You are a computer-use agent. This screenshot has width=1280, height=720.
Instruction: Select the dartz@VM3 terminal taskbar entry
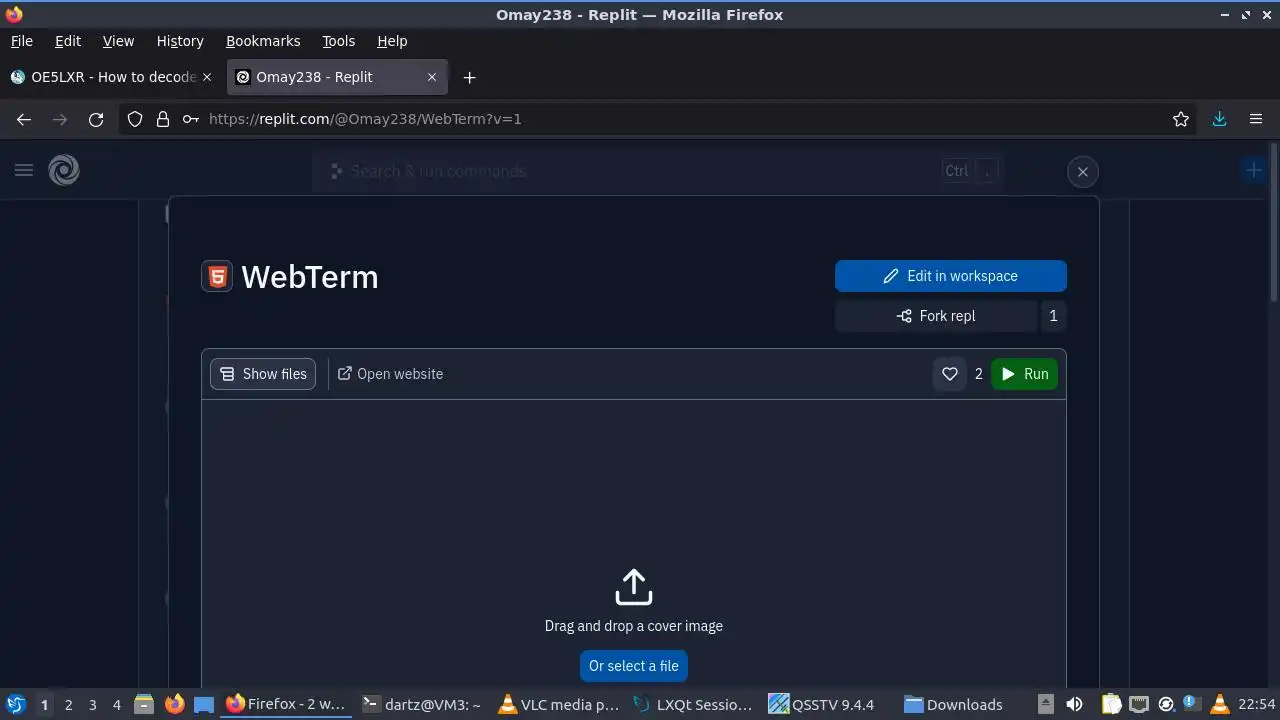(422, 704)
